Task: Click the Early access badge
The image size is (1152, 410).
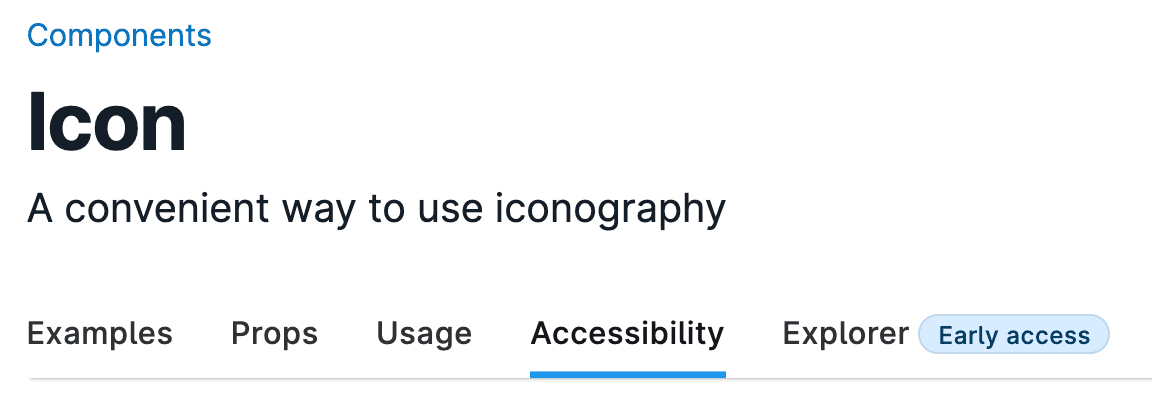Action: click(x=1014, y=335)
